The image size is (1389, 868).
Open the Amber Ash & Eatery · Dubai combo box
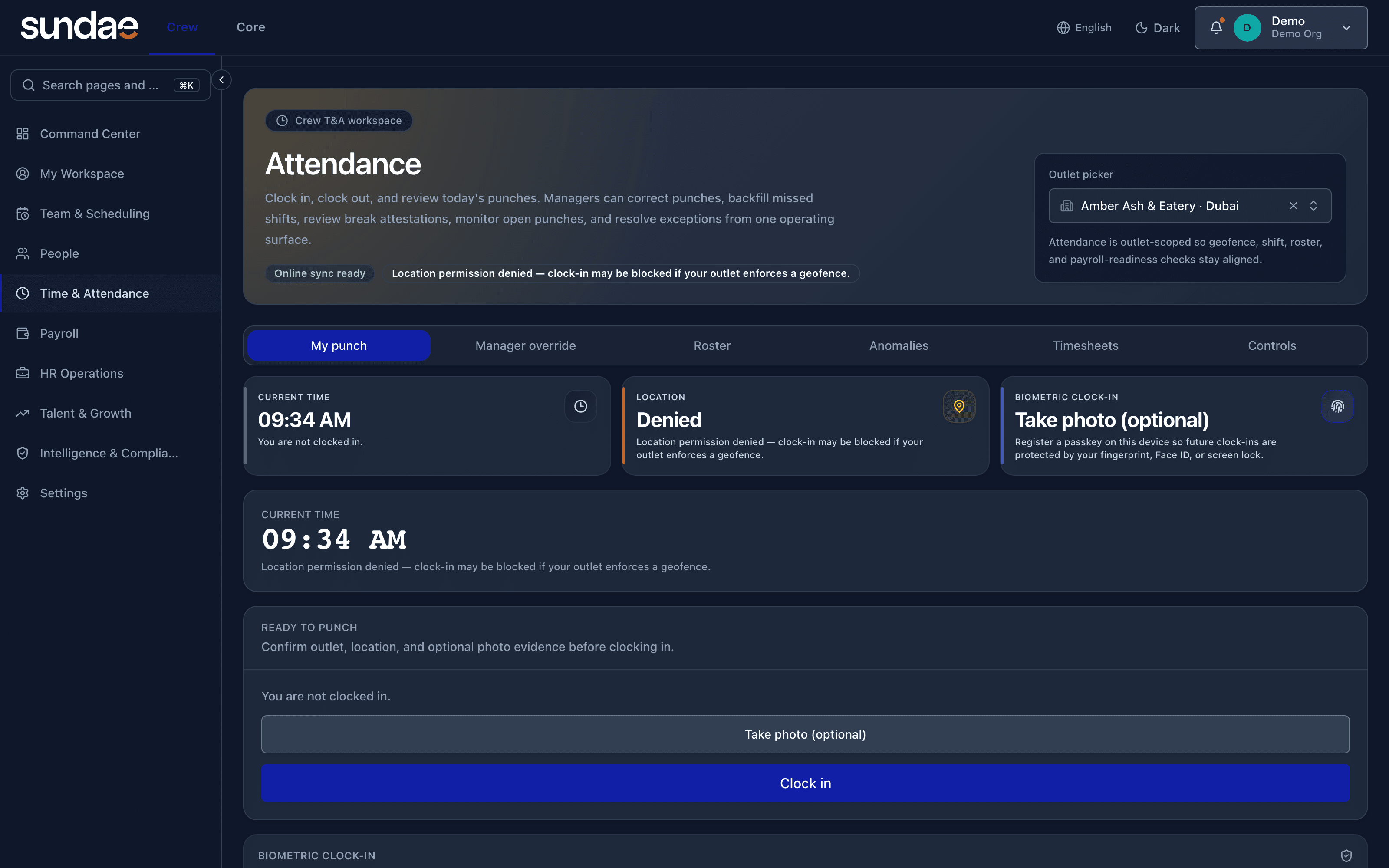tap(1189, 206)
